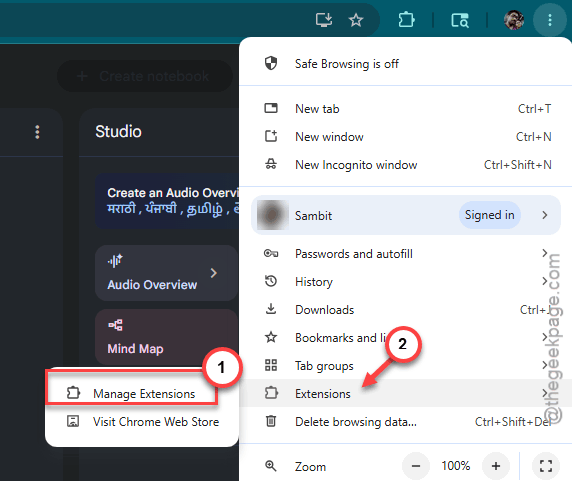Open New tab from the menu
Viewport: 572px width, 481px height.
point(405,109)
